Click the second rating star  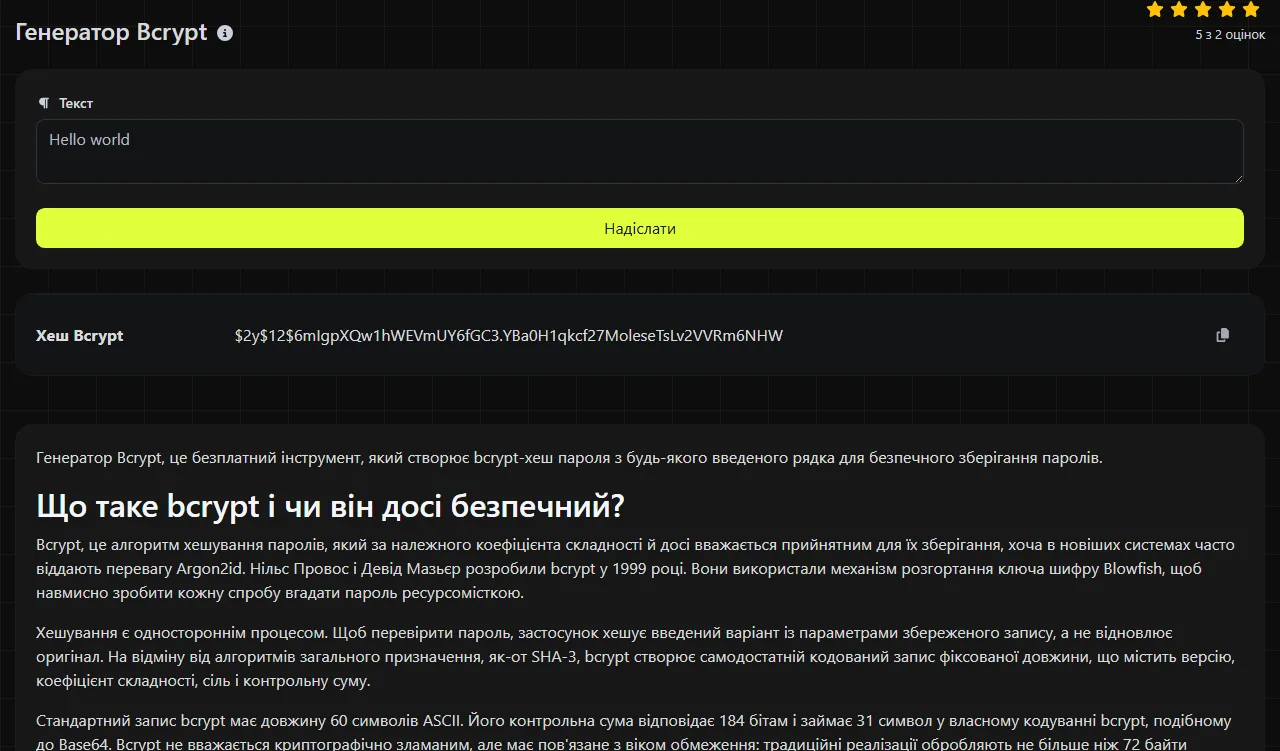point(1179,9)
